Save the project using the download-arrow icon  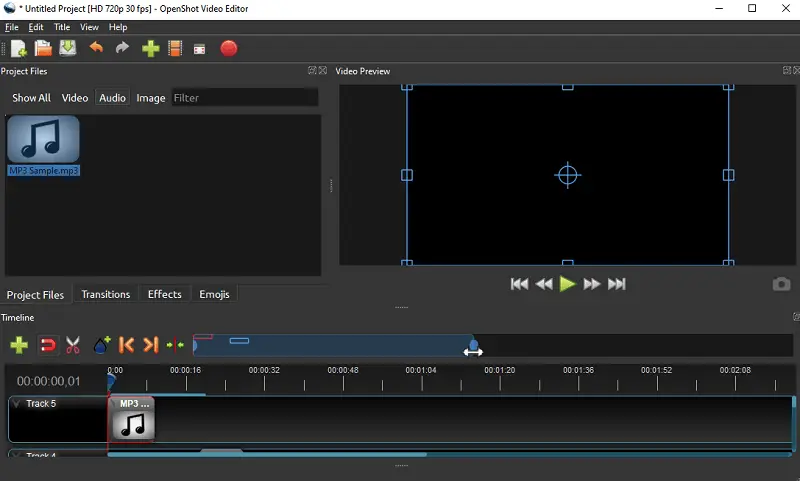(x=67, y=48)
